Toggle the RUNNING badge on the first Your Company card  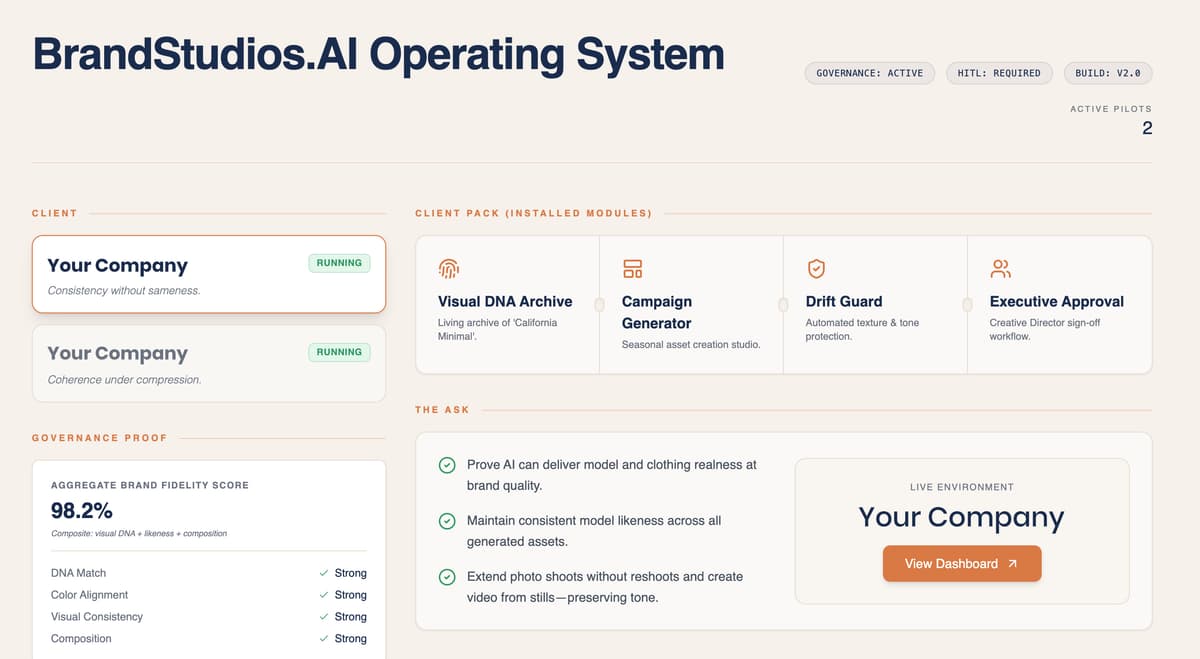point(339,262)
